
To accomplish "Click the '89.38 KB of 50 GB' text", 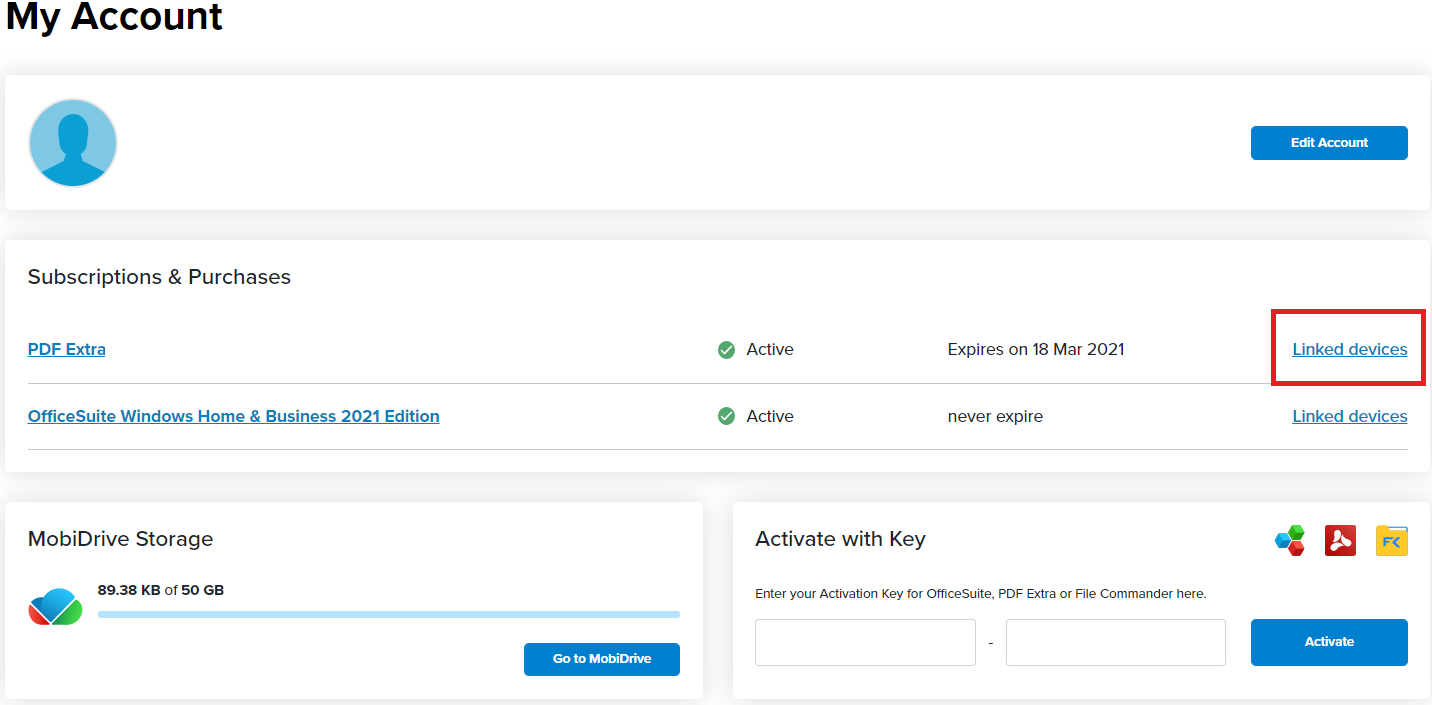I will [x=161, y=590].
